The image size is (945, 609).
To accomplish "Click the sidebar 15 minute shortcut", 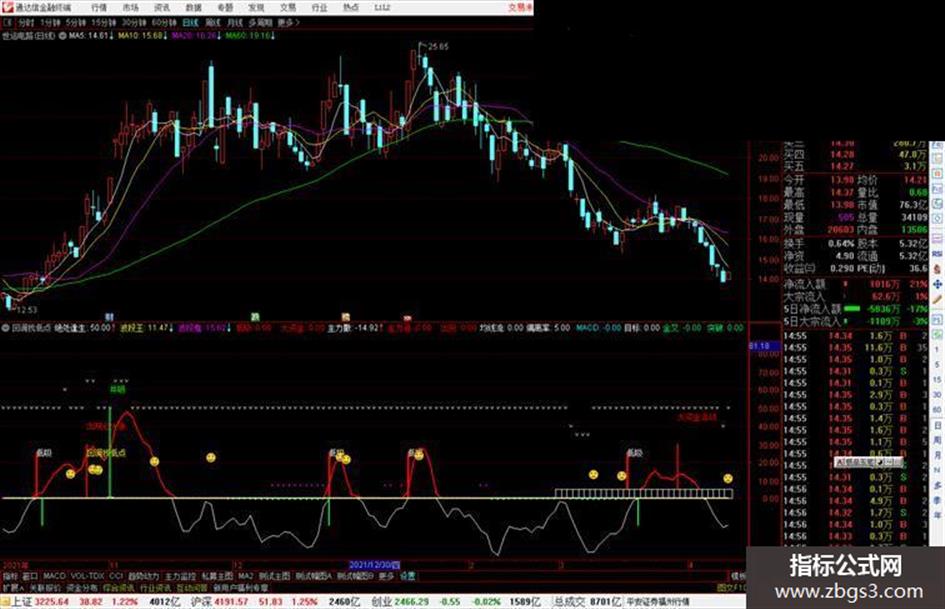I will (x=937, y=380).
